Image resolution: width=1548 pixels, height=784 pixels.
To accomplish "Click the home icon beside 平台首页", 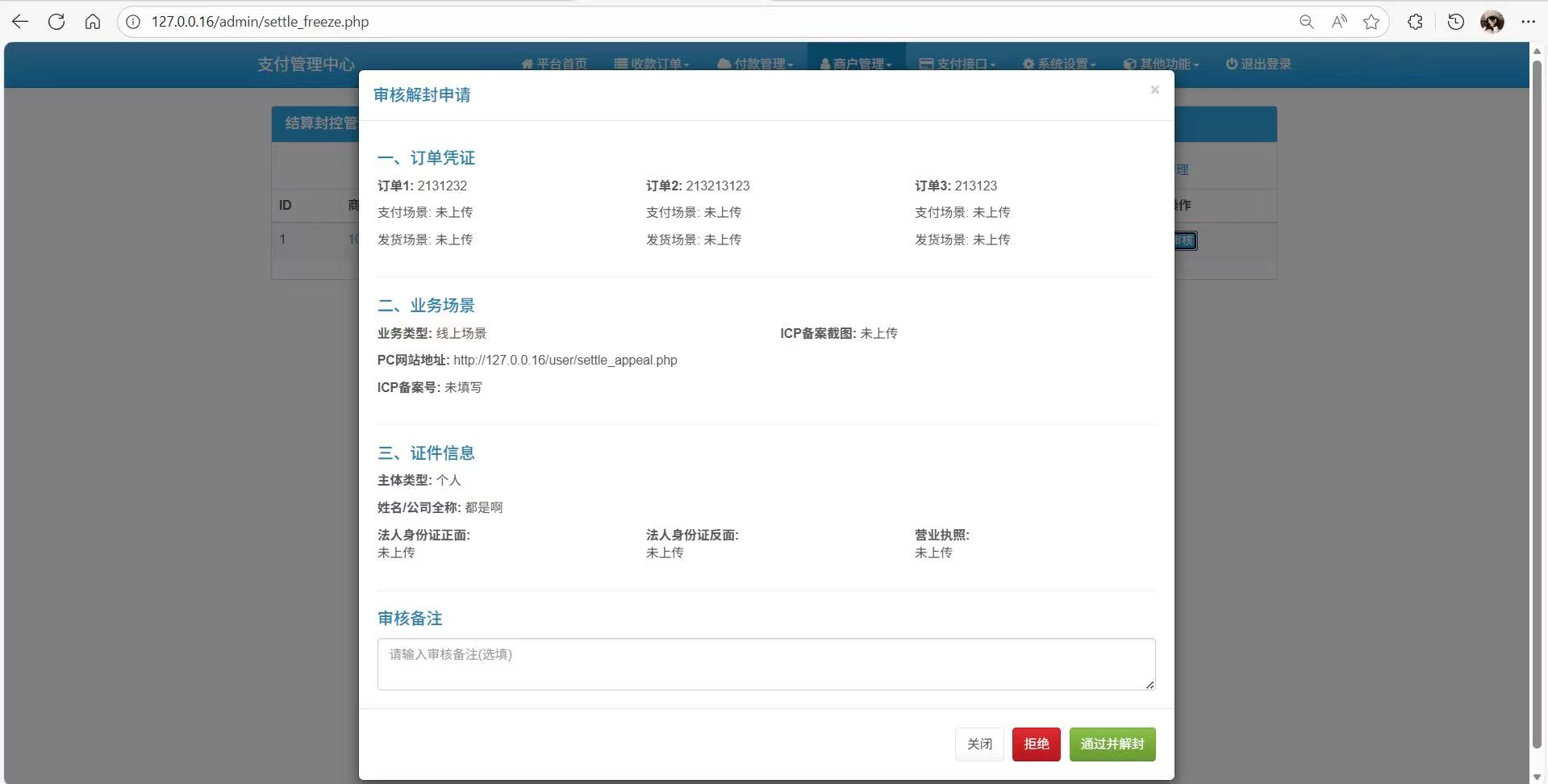I will click(528, 64).
